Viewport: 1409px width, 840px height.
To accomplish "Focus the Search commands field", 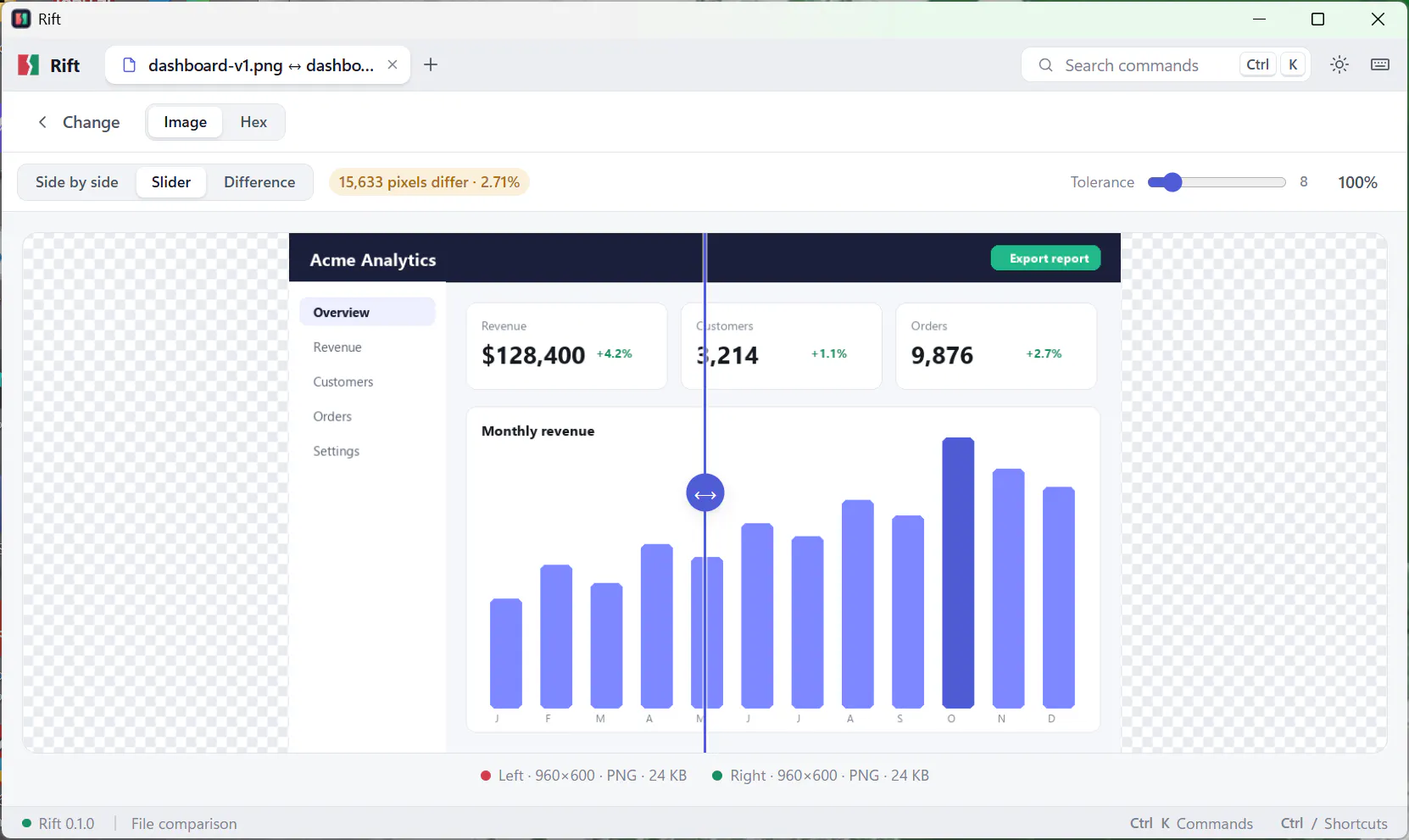I will tap(1166, 65).
